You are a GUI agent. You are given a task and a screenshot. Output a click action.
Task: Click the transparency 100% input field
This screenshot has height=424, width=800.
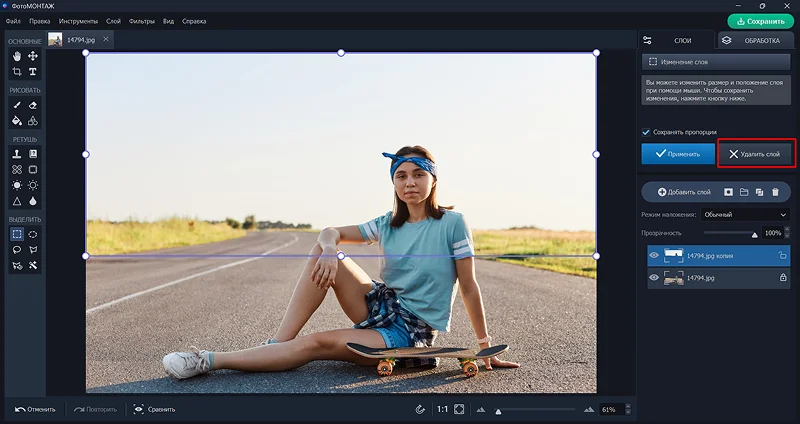pyautogui.click(x=772, y=233)
